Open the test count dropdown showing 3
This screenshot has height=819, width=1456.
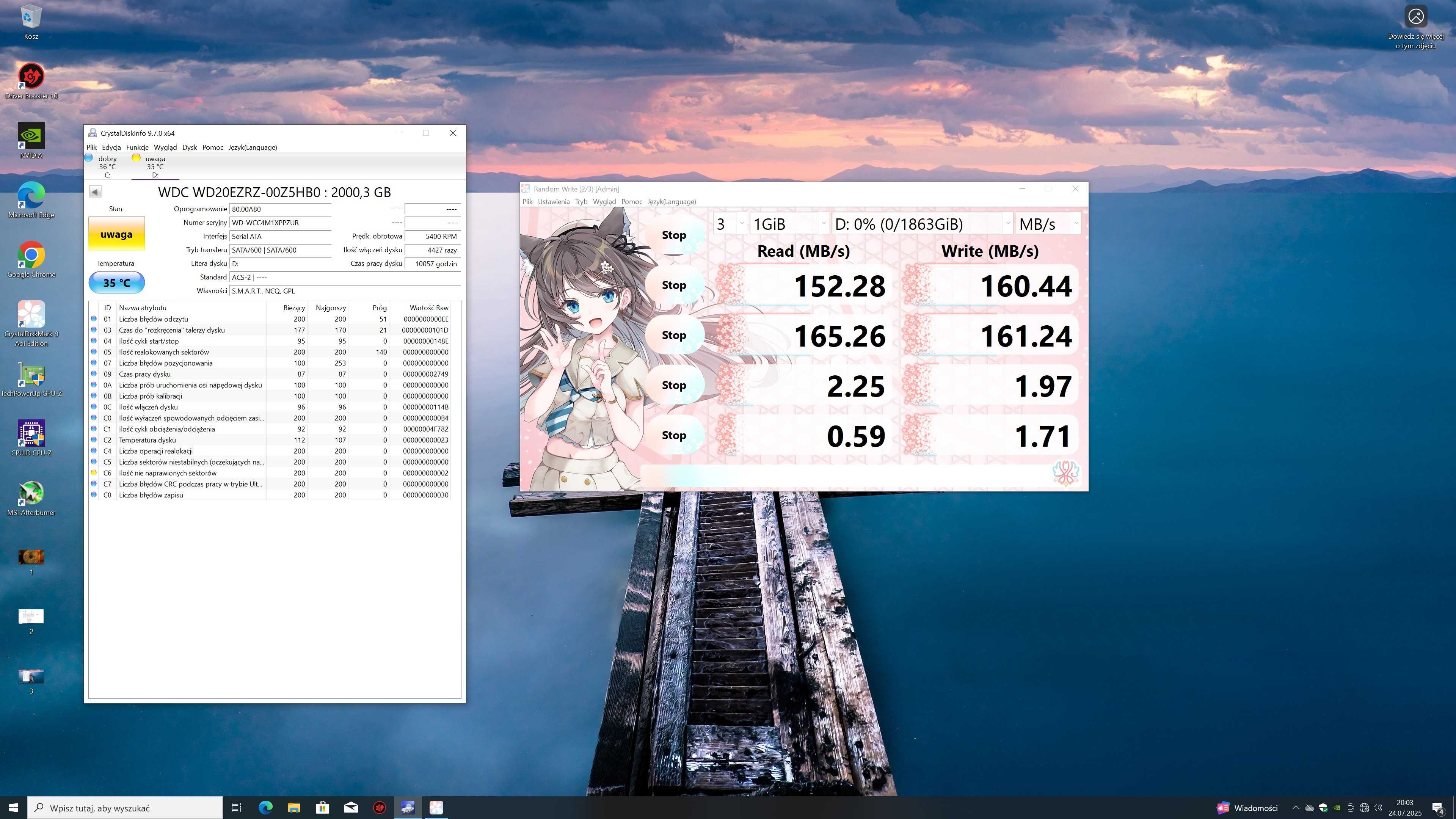[x=730, y=223]
